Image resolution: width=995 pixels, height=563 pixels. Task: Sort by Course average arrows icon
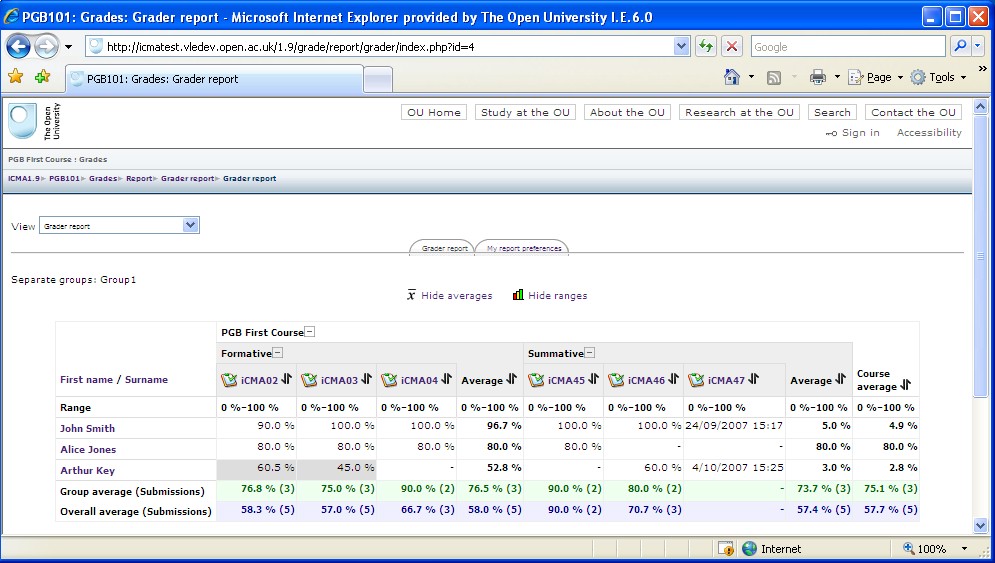tap(906, 385)
